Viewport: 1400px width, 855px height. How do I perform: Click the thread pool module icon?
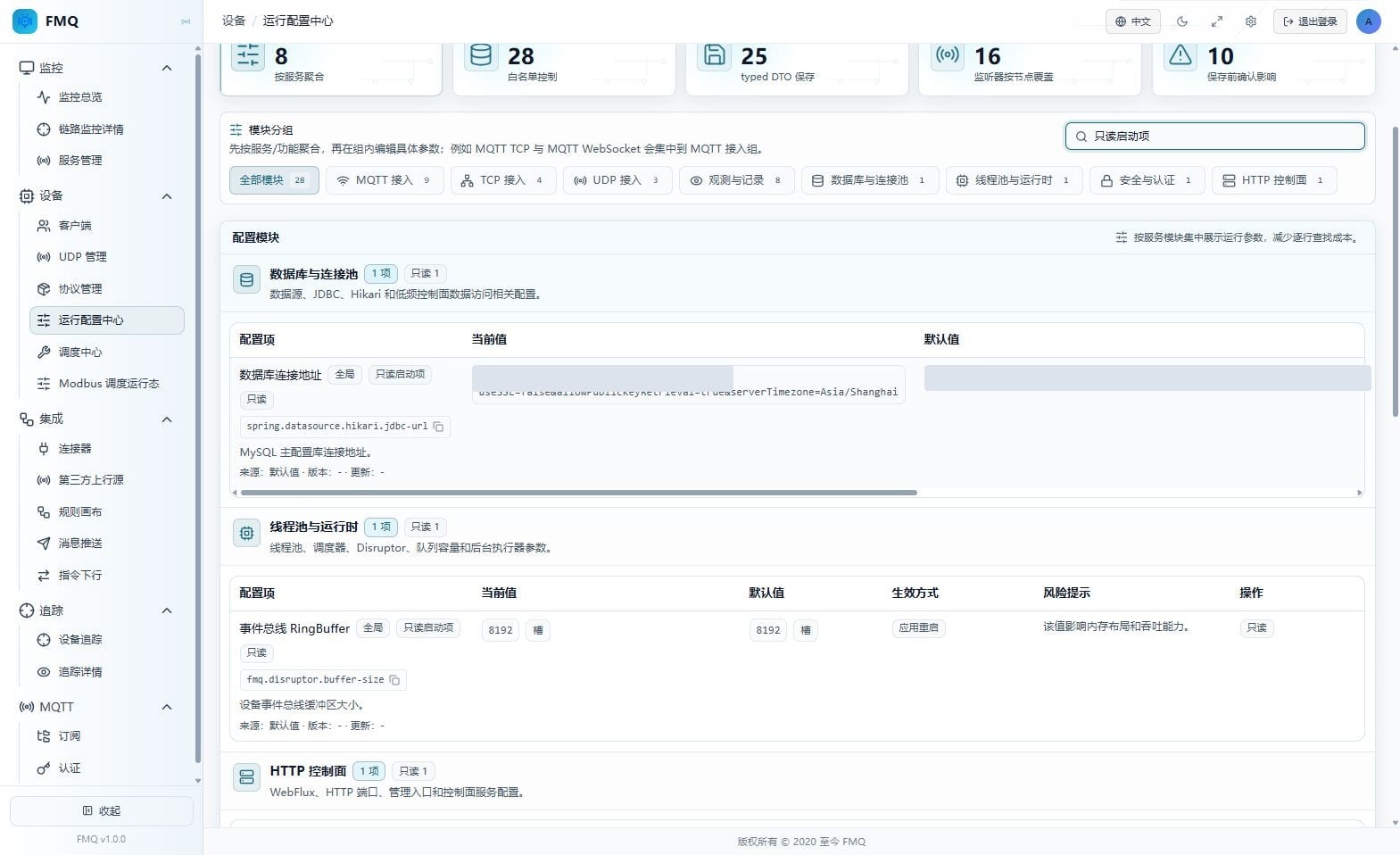coord(246,534)
